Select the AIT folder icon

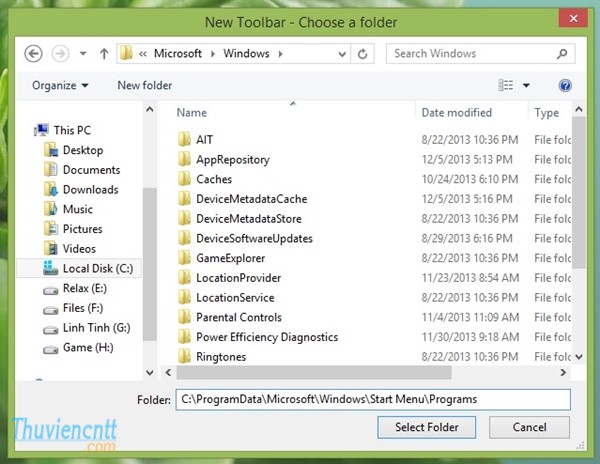184,139
